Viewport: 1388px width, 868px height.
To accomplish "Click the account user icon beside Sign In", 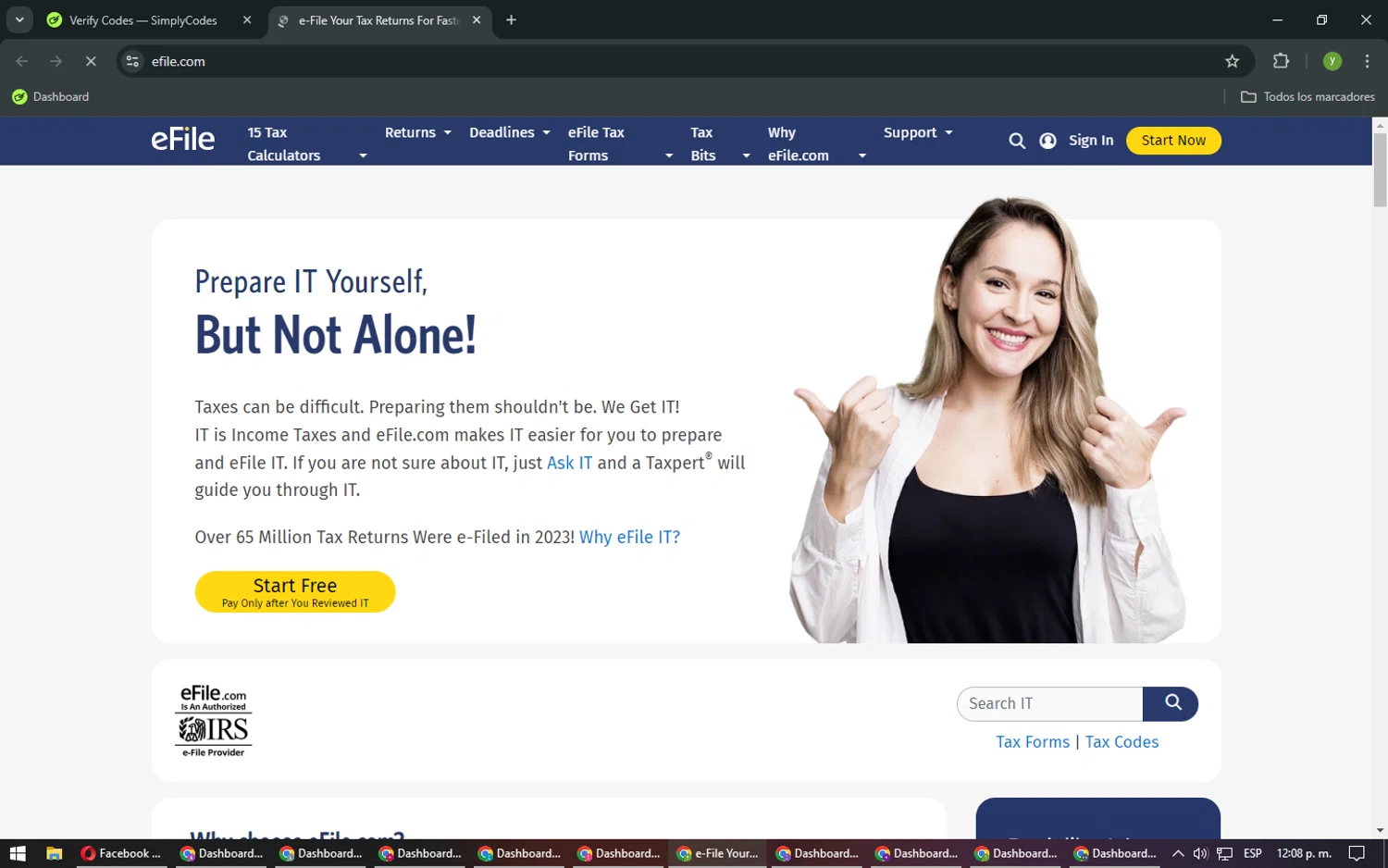I will [1047, 141].
